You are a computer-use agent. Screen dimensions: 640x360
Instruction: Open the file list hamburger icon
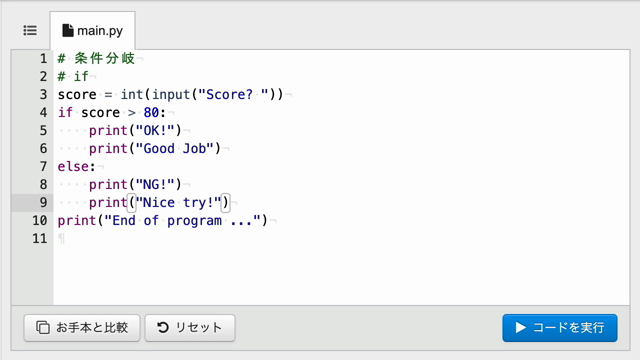30,31
